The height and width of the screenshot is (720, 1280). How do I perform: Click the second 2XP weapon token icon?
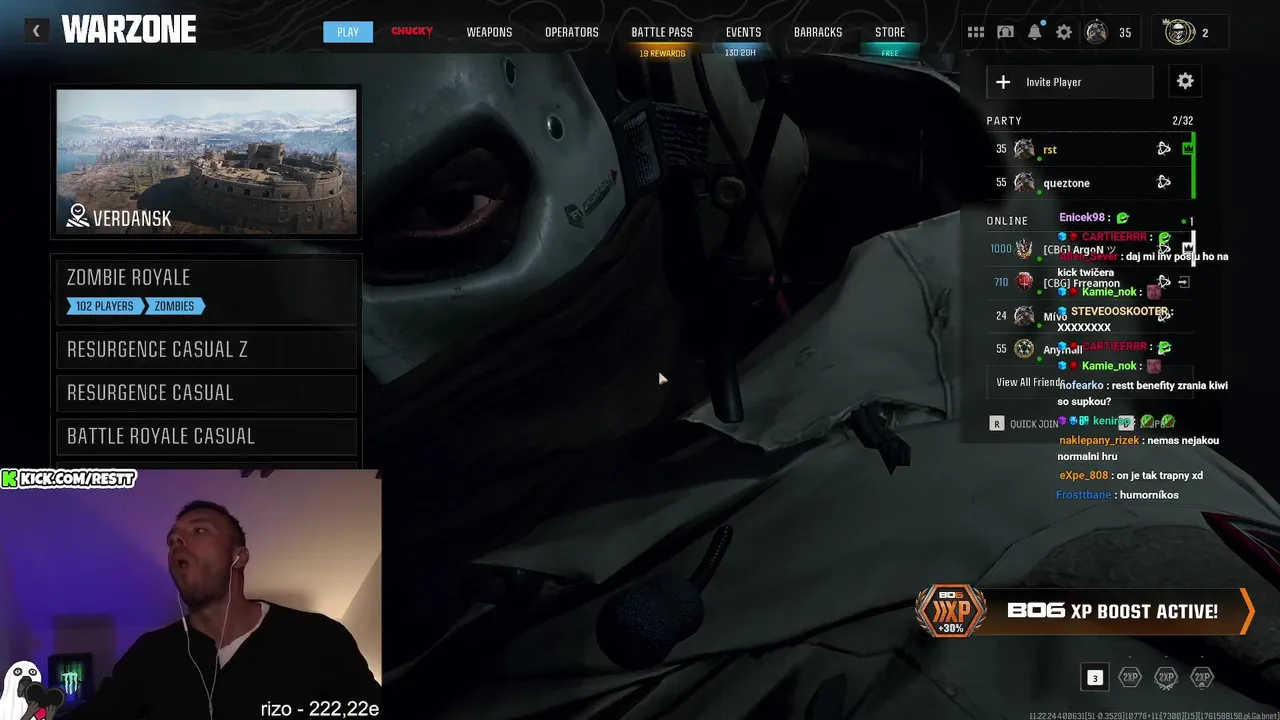[x=1166, y=677]
